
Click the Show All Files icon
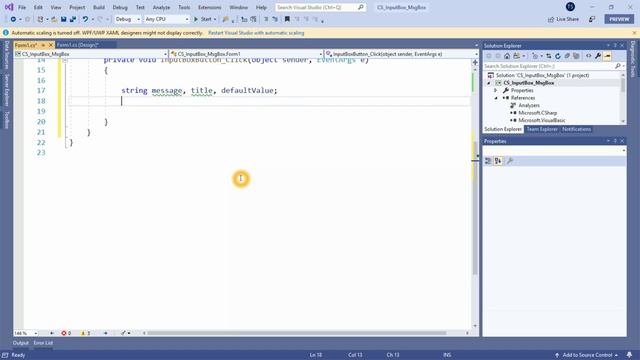(x=576, y=56)
